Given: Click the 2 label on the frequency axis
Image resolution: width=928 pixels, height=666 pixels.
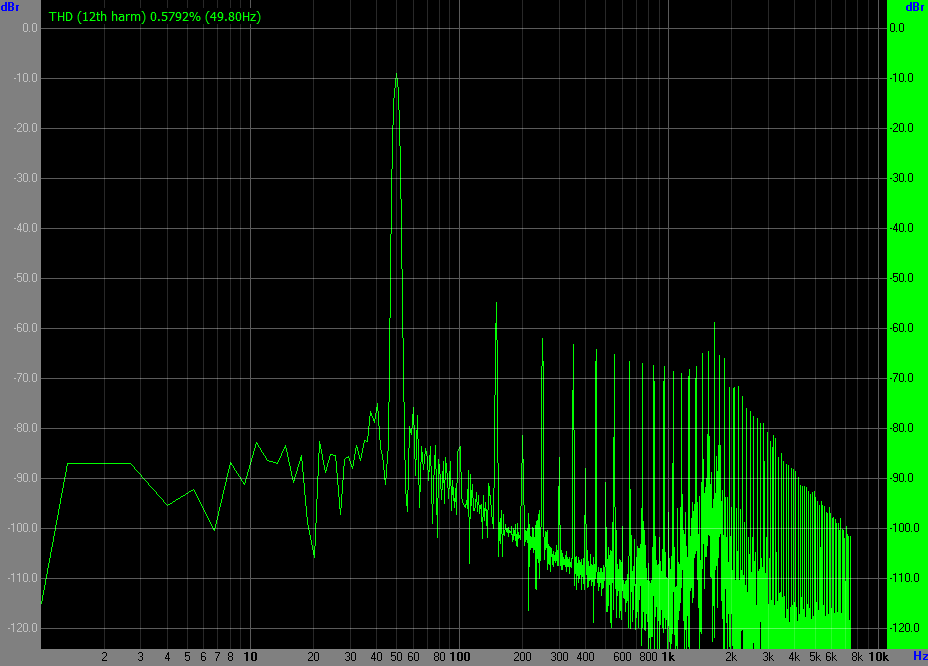Looking at the screenshot, I should [104, 657].
